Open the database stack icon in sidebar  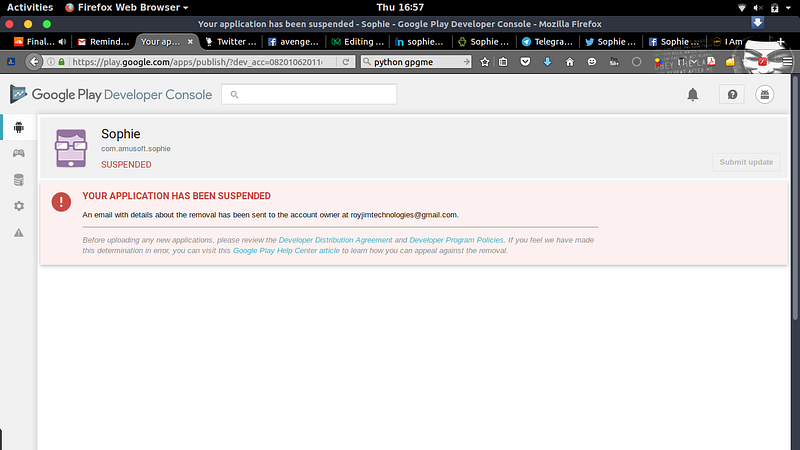click(19, 180)
